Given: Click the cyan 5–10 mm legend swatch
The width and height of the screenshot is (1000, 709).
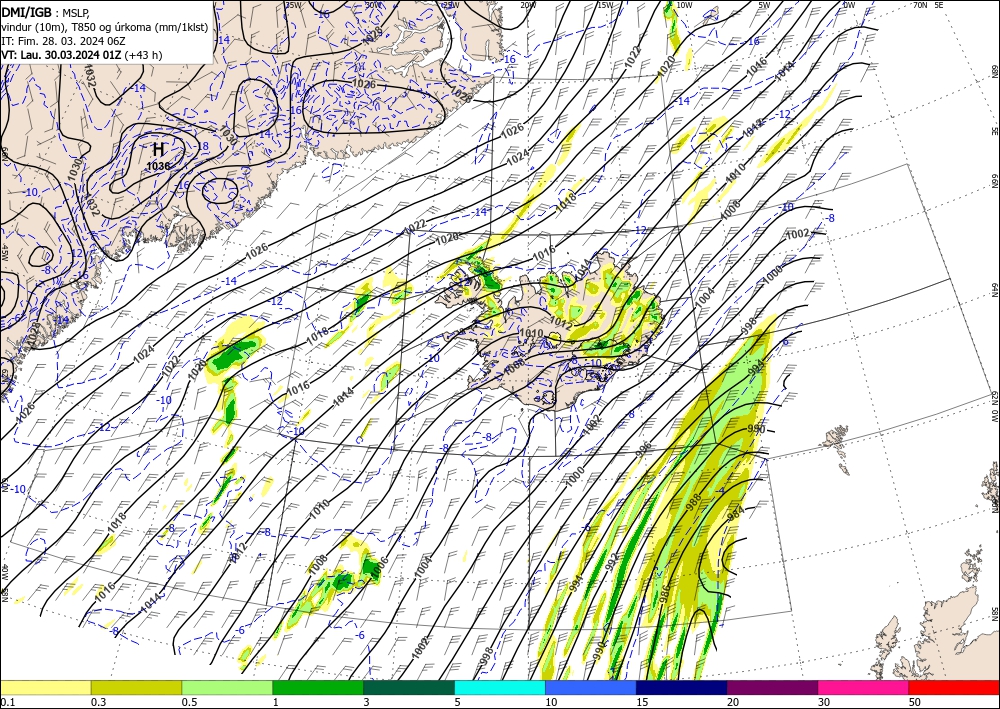Looking at the screenshot, I should point(500,687).
